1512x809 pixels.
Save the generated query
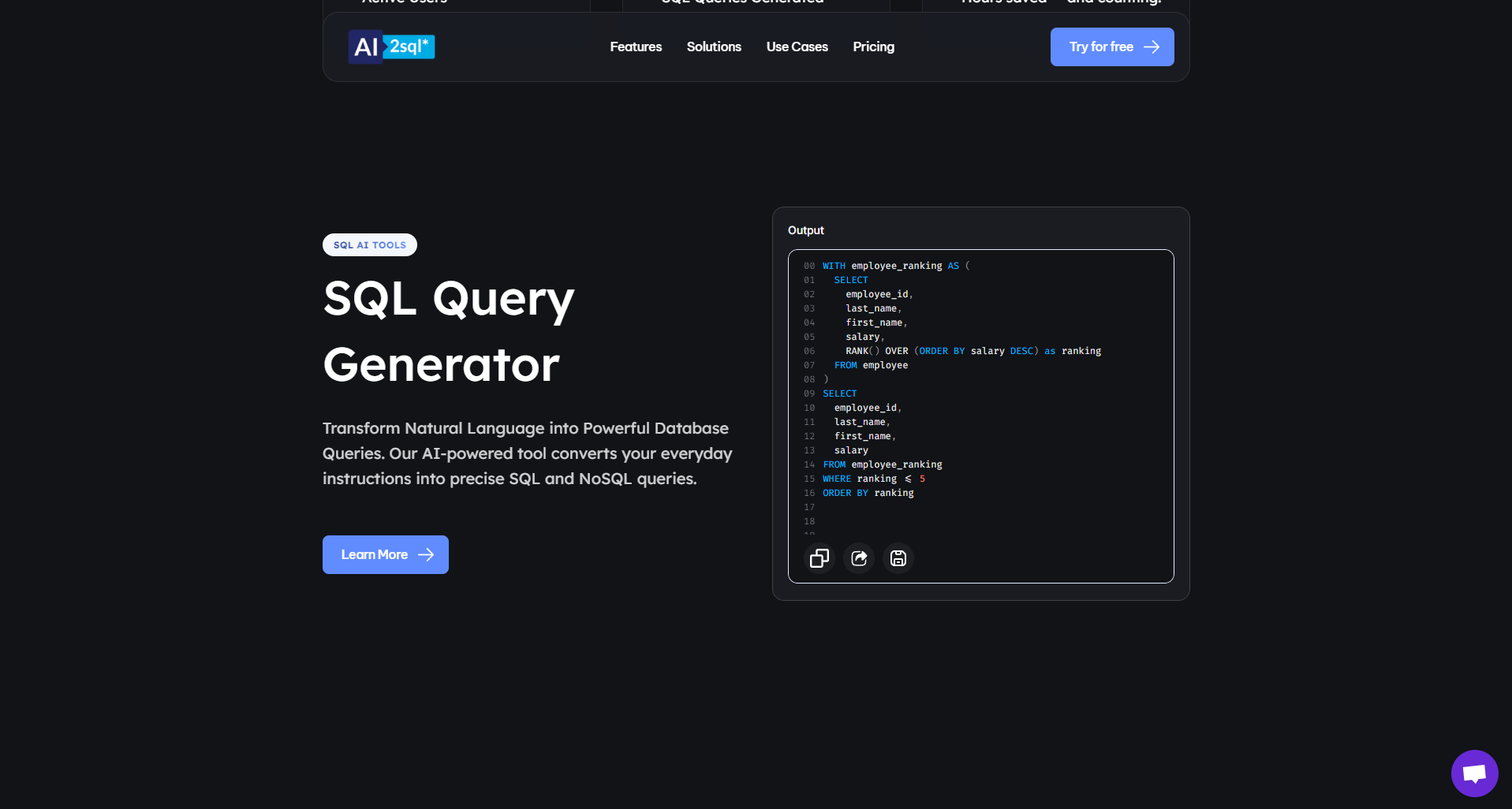click(x=898, y=558)
